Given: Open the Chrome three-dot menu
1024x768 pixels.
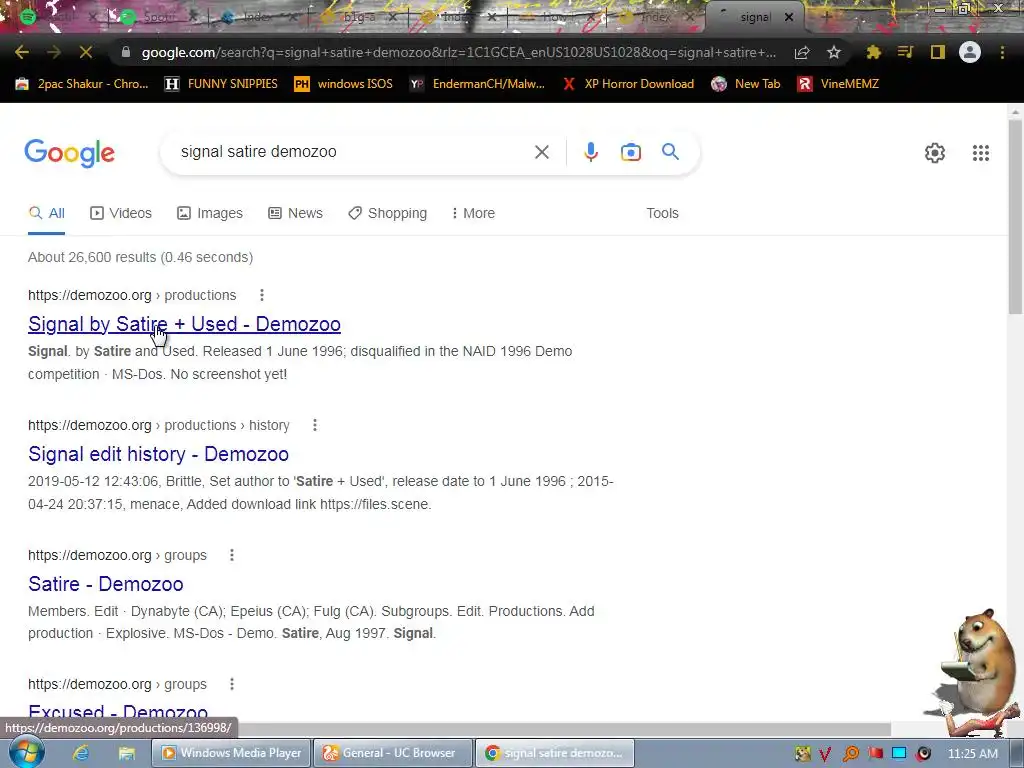Looking at the screenshot, I should [1002, 52].
